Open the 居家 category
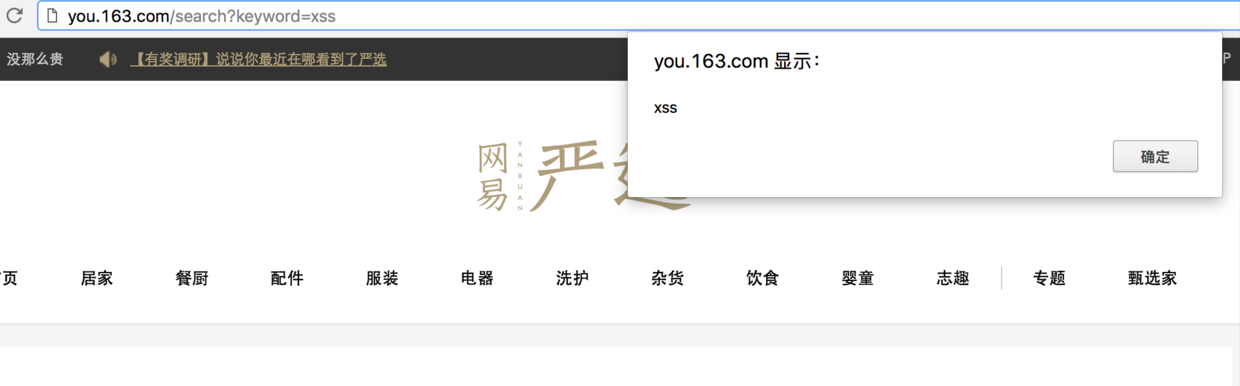Image resolution: width=1240 pixels, height=386 pixels. coord(97,278)
